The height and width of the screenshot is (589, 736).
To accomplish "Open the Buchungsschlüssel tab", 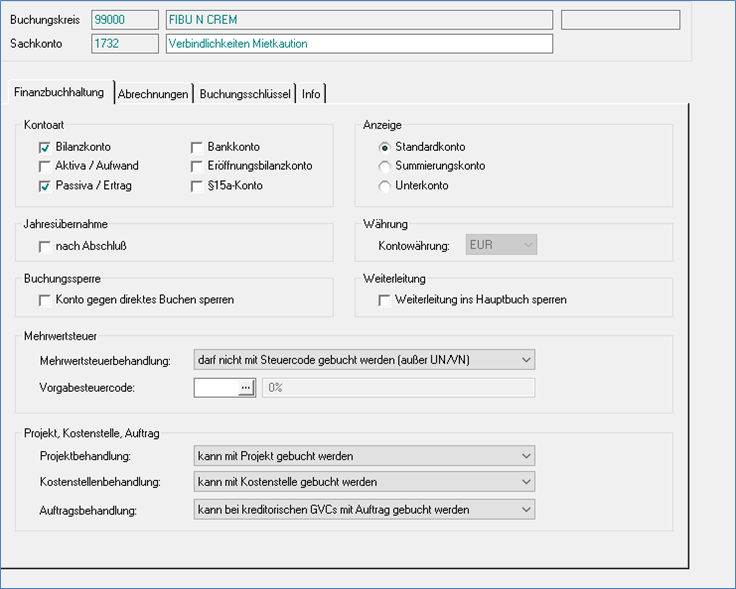I will click(x=245, y=94).
